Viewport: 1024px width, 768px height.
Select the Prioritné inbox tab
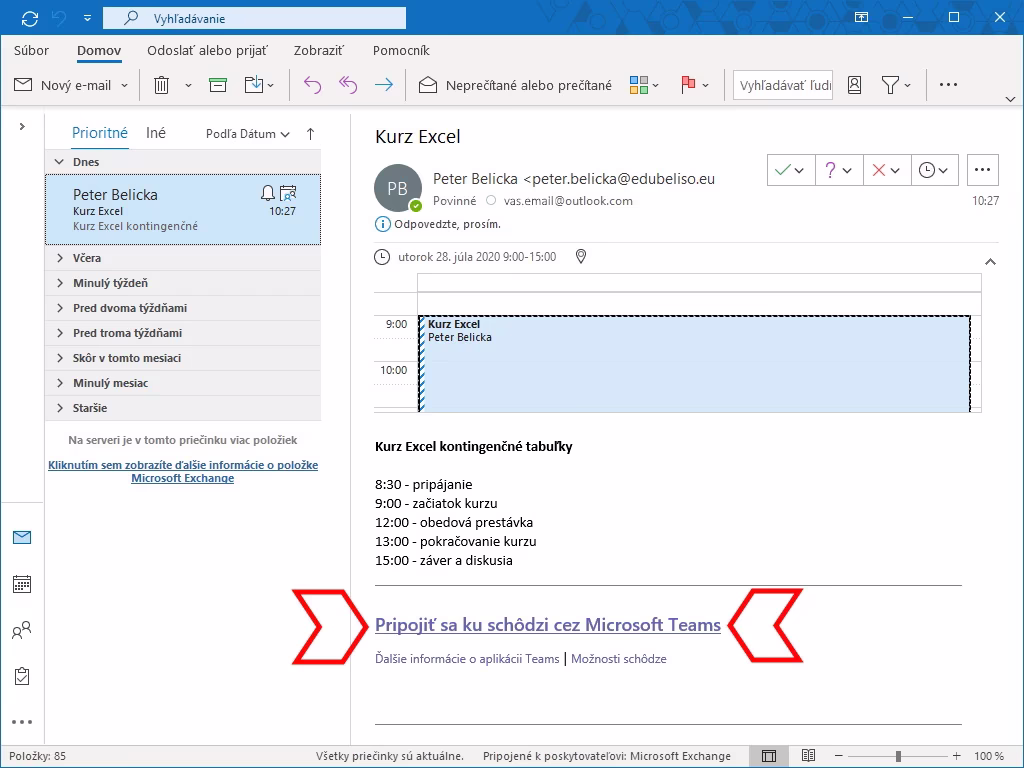(100, 133)
